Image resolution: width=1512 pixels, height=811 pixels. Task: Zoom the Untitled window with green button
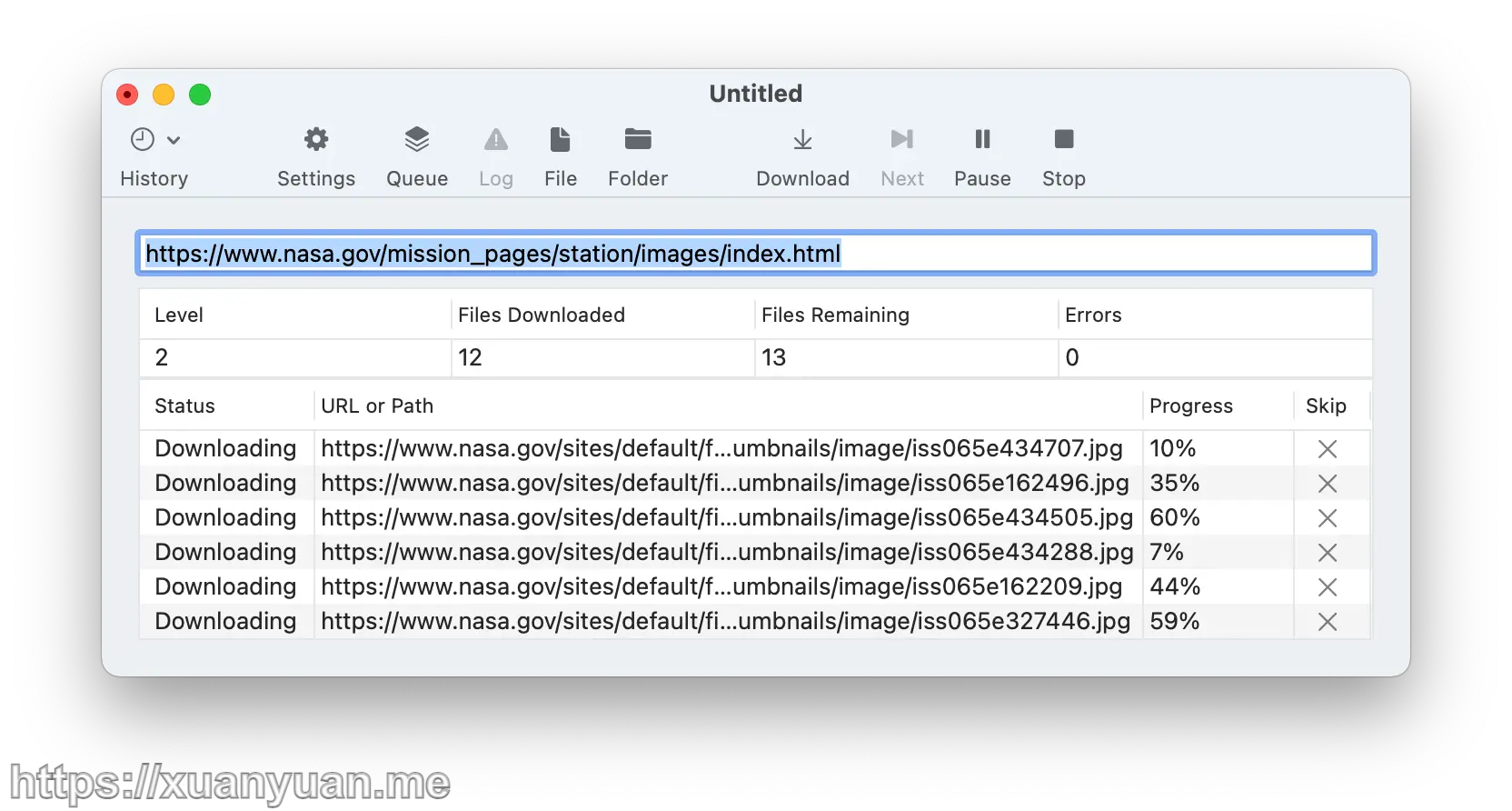pyautogui.click(x=200, y=95)
